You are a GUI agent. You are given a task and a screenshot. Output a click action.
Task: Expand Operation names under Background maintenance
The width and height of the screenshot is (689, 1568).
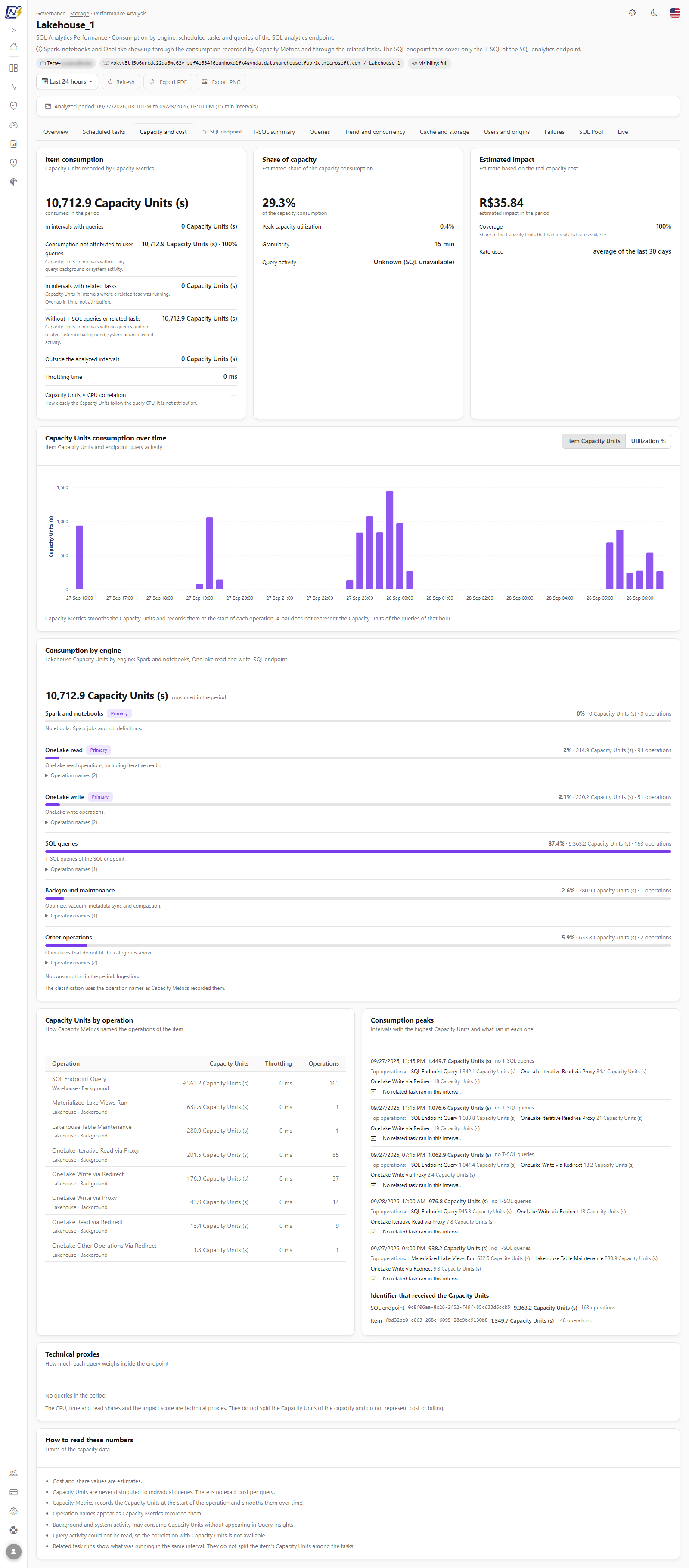click(x=71, y=915)
